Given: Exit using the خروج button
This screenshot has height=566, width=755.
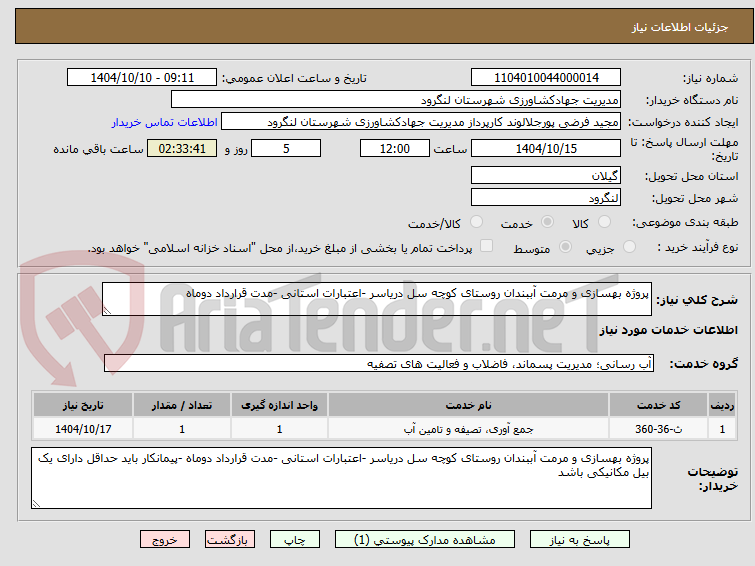Looking at the screenshot, I should [165, 540].
